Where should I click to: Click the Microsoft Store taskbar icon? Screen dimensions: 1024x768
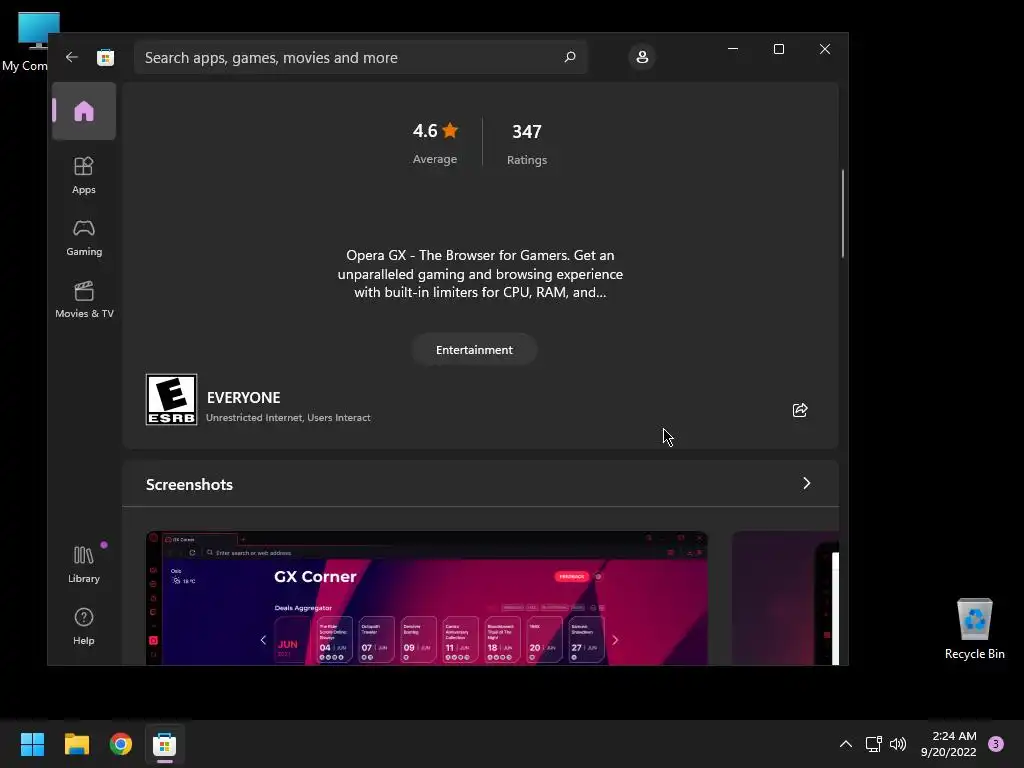point(165,744)
